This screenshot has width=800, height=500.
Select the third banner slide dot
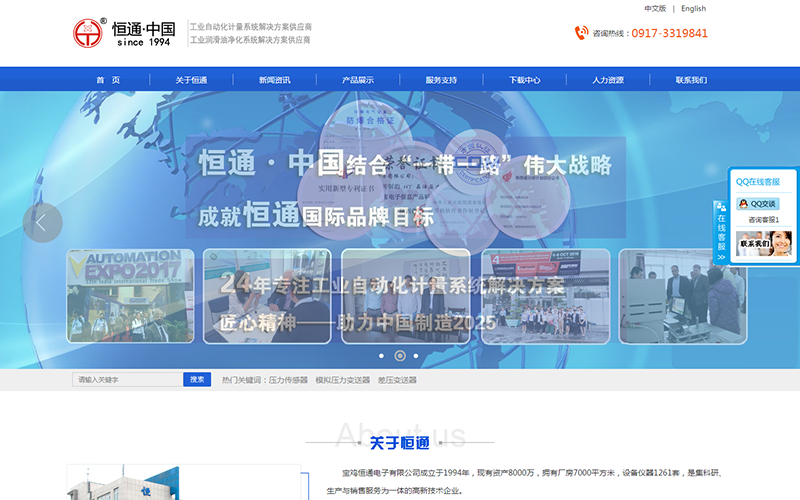(416, 356)
